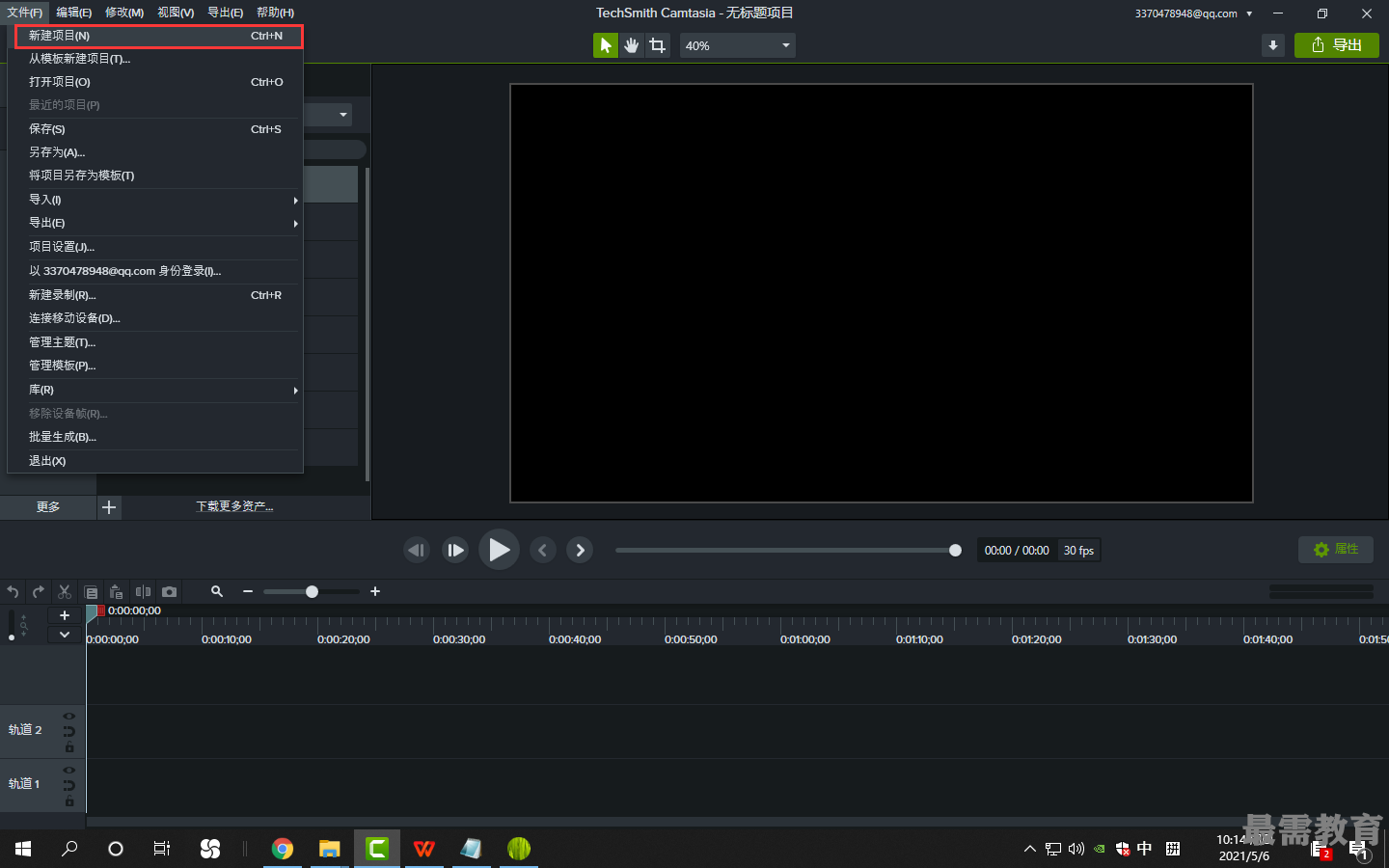Image resolution: width=1389 pixels, height=868 pixels.
Task: Enable the crop tool
Action: pos(658,45)
